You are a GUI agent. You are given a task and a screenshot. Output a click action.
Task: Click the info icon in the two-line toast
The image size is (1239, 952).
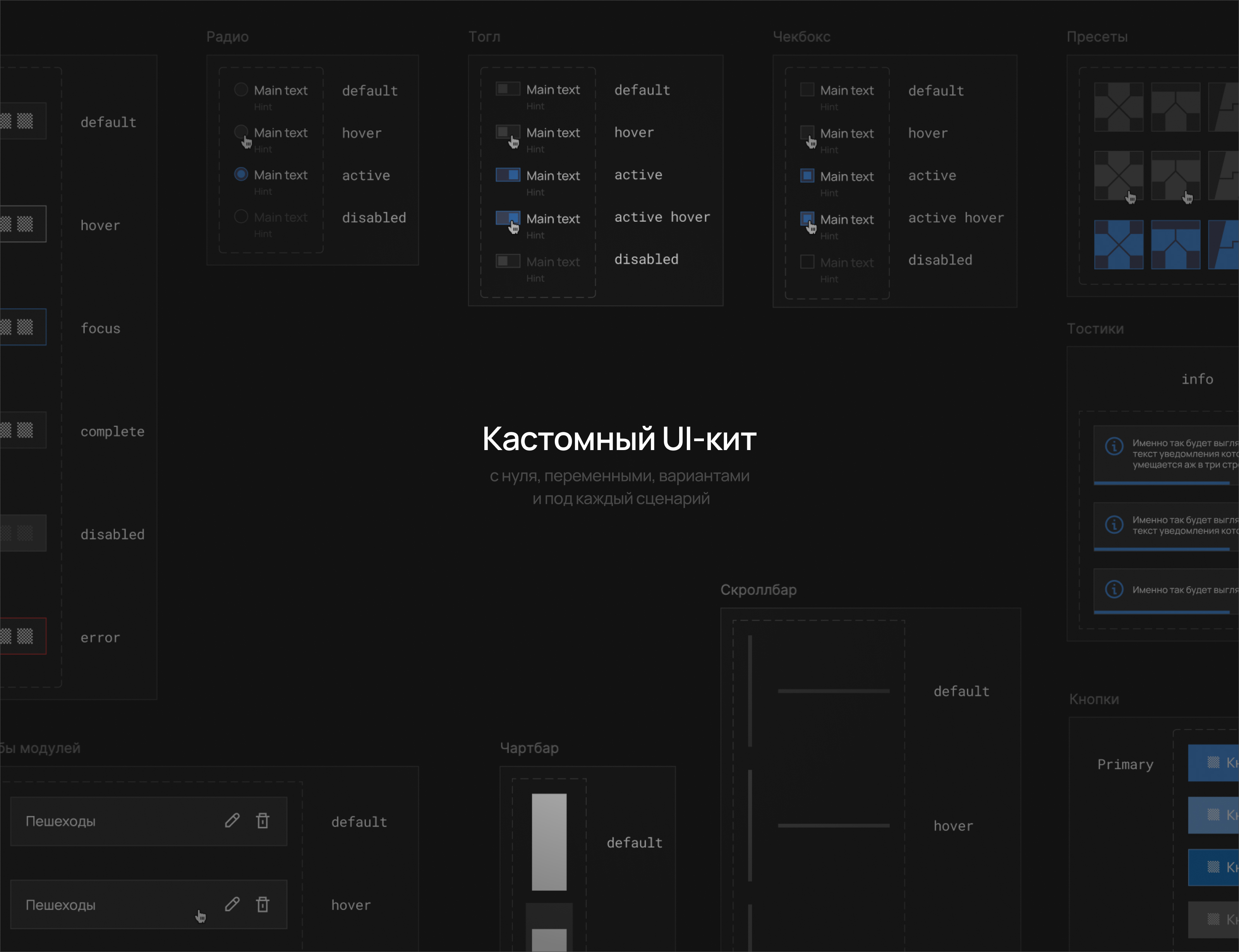coord(1114,525)
